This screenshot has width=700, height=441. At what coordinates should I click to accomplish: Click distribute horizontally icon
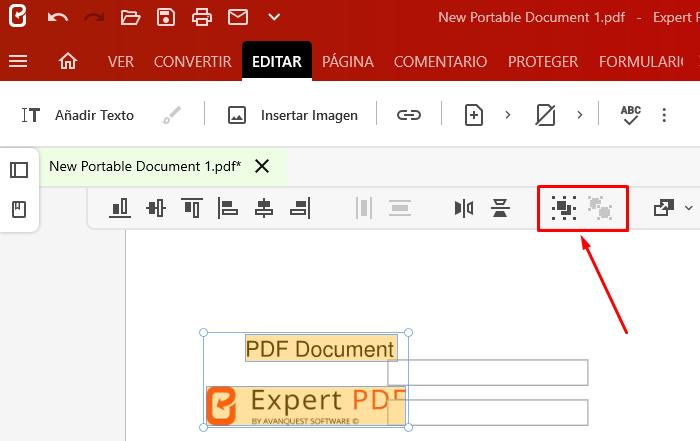coord(364,208)
